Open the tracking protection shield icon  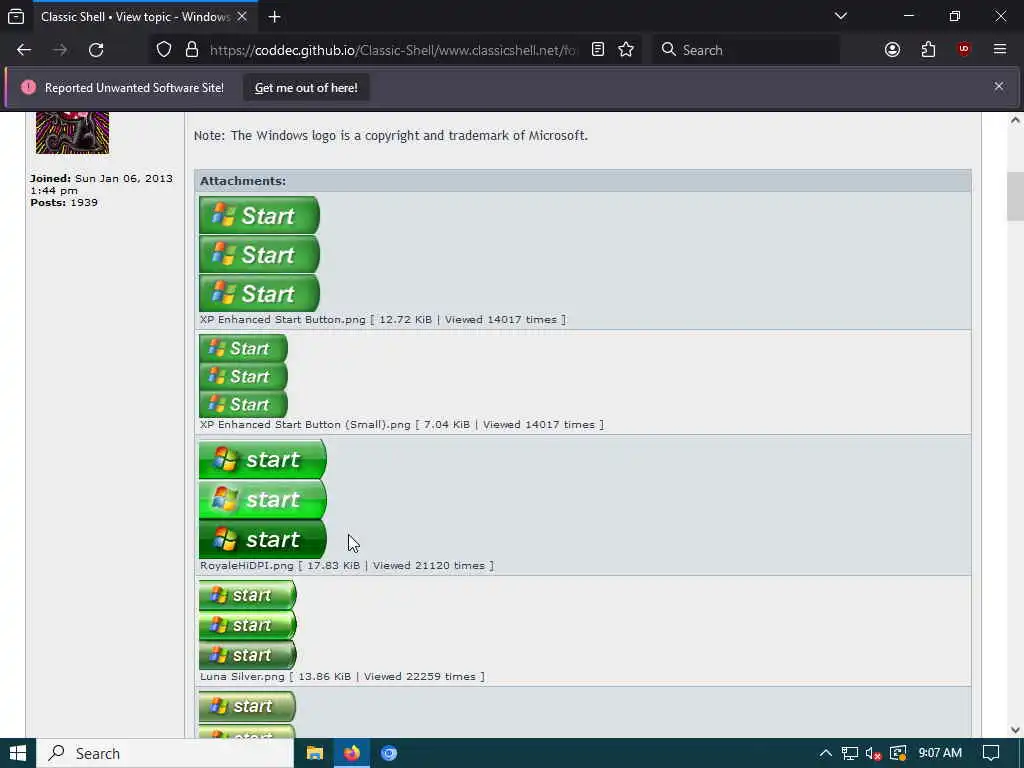[x=164, y=50]
